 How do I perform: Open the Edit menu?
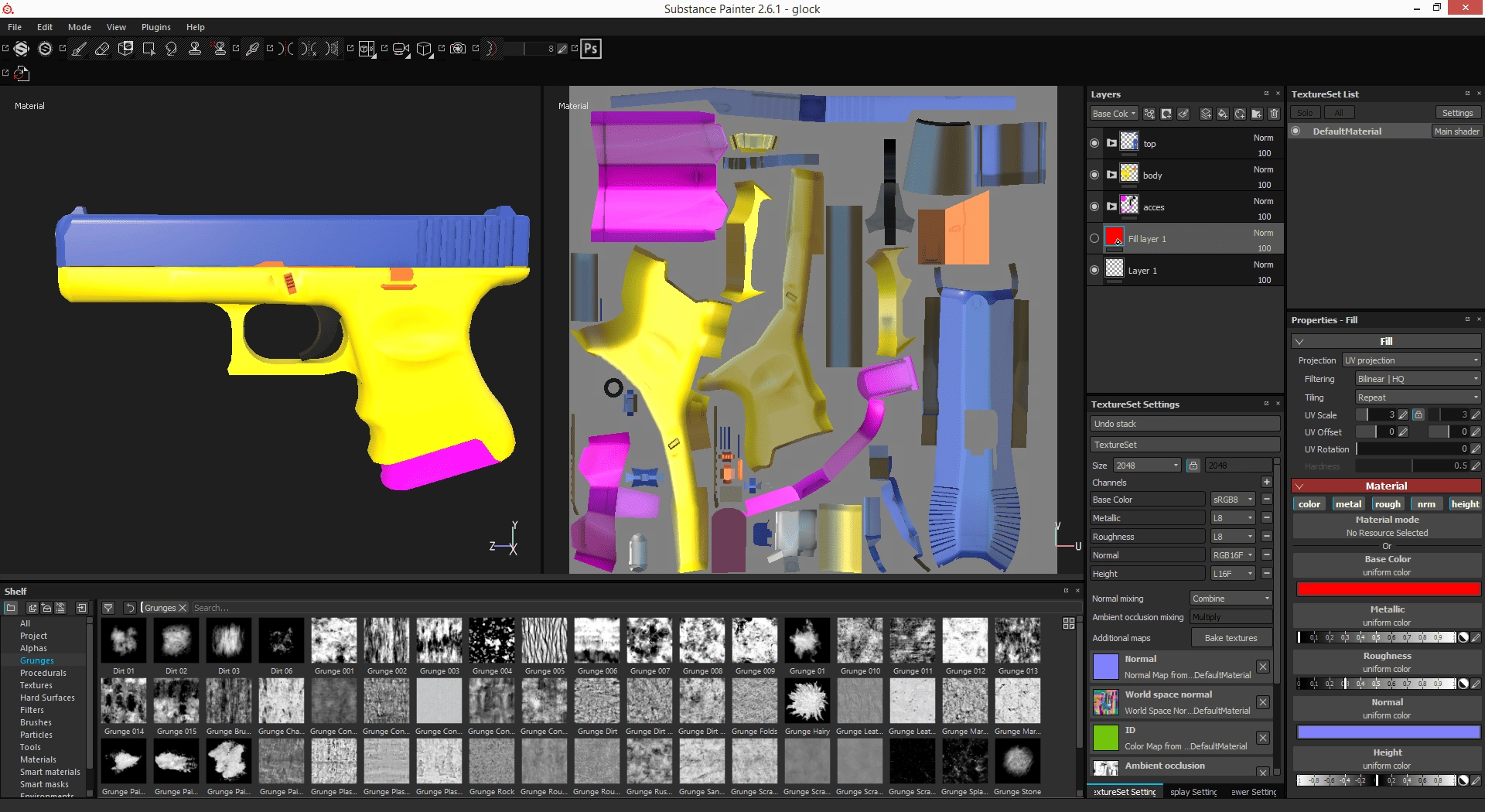click(45, 27)
